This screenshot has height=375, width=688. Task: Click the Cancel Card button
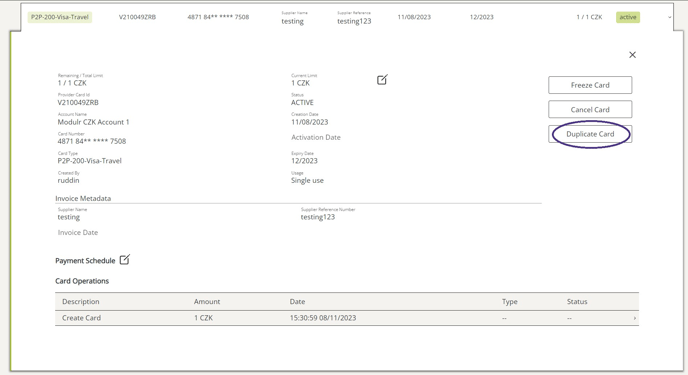click(x=590, y=110)
